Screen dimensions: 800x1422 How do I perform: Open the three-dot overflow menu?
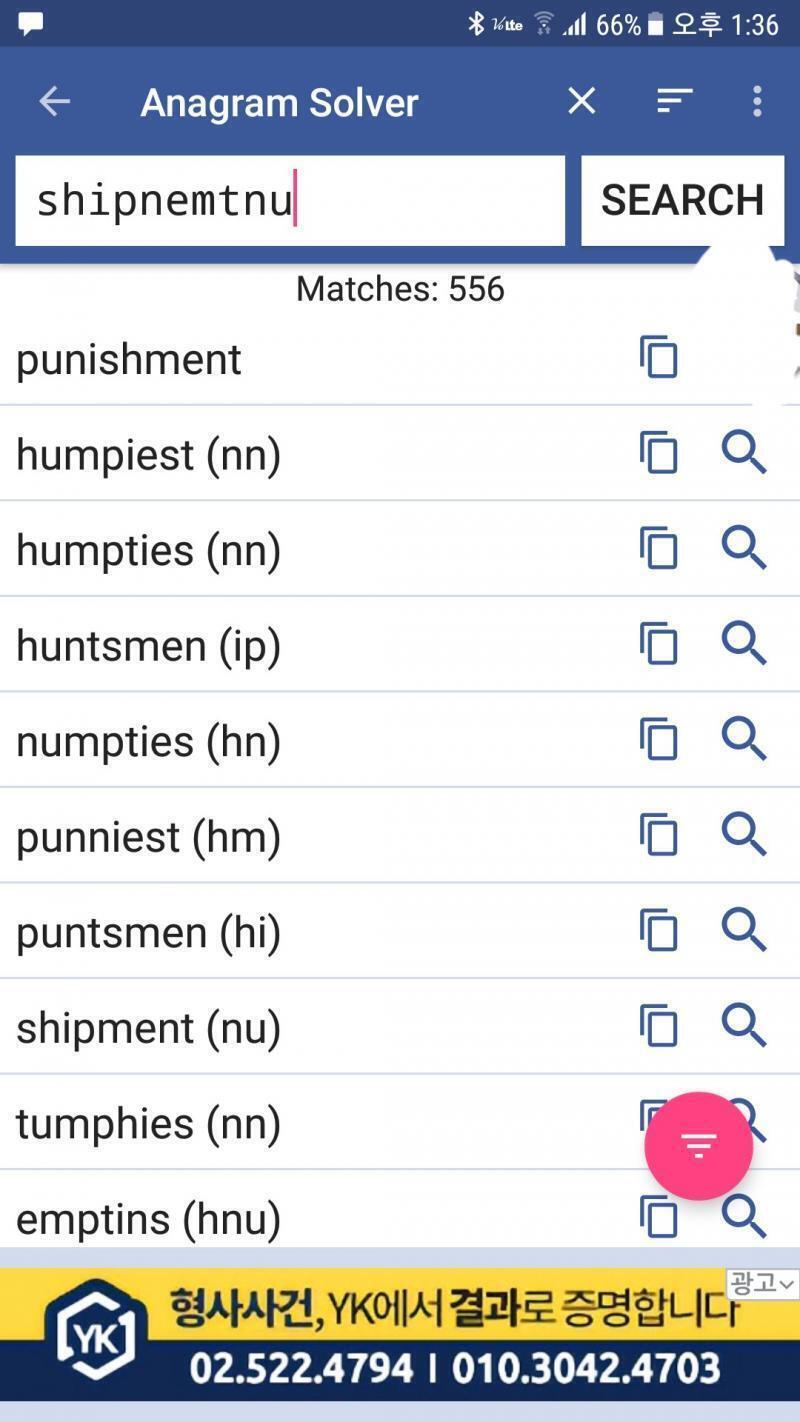pos(757,101)
